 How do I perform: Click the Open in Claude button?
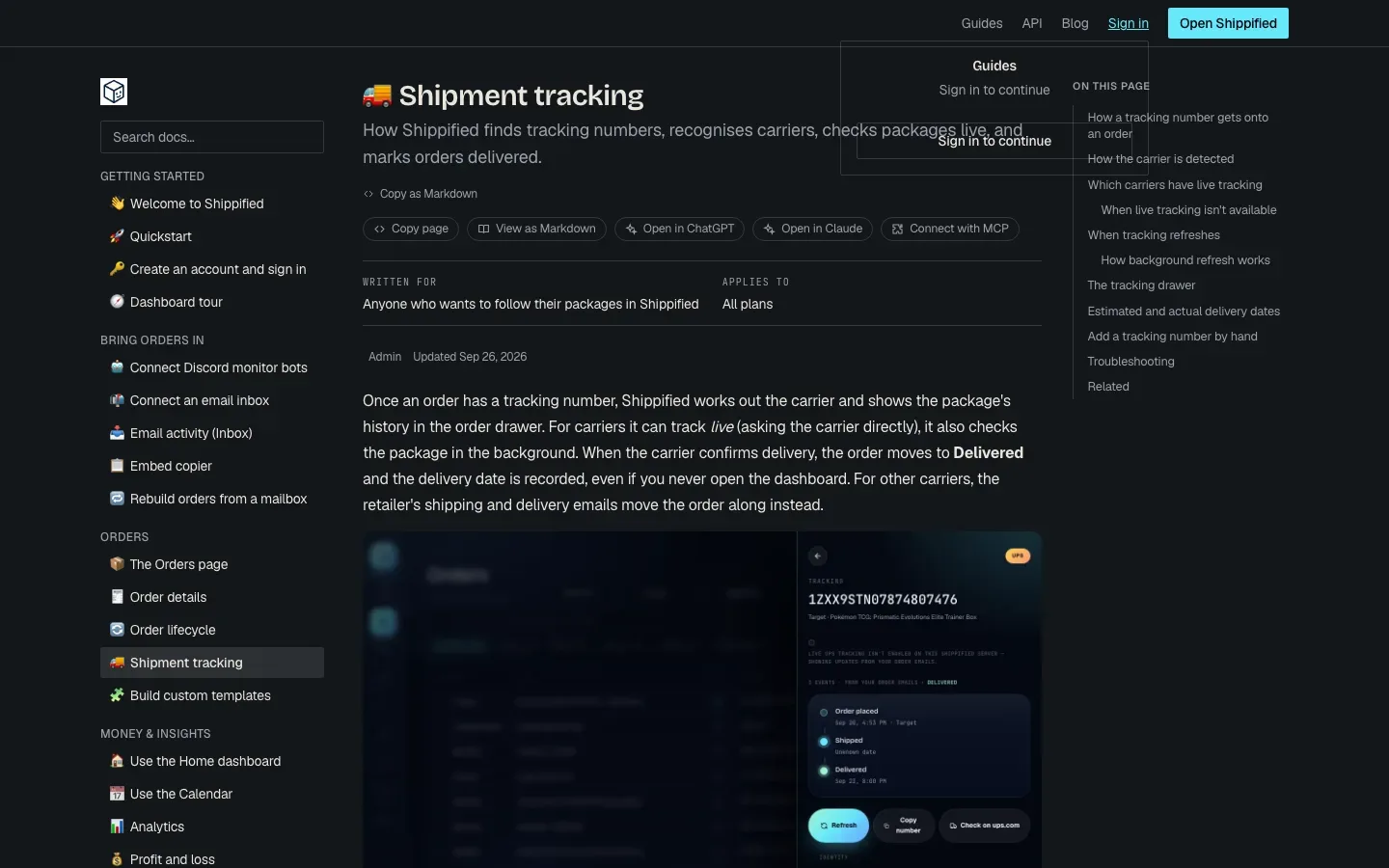tap(813, 229)
